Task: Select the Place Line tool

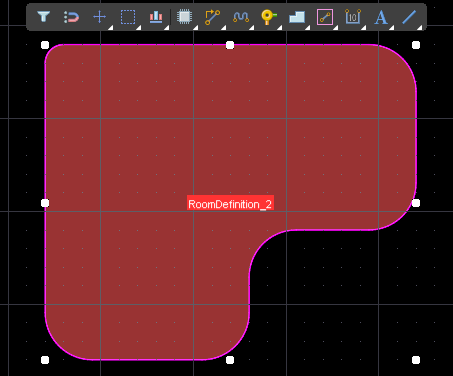Action: coord(409,17)
